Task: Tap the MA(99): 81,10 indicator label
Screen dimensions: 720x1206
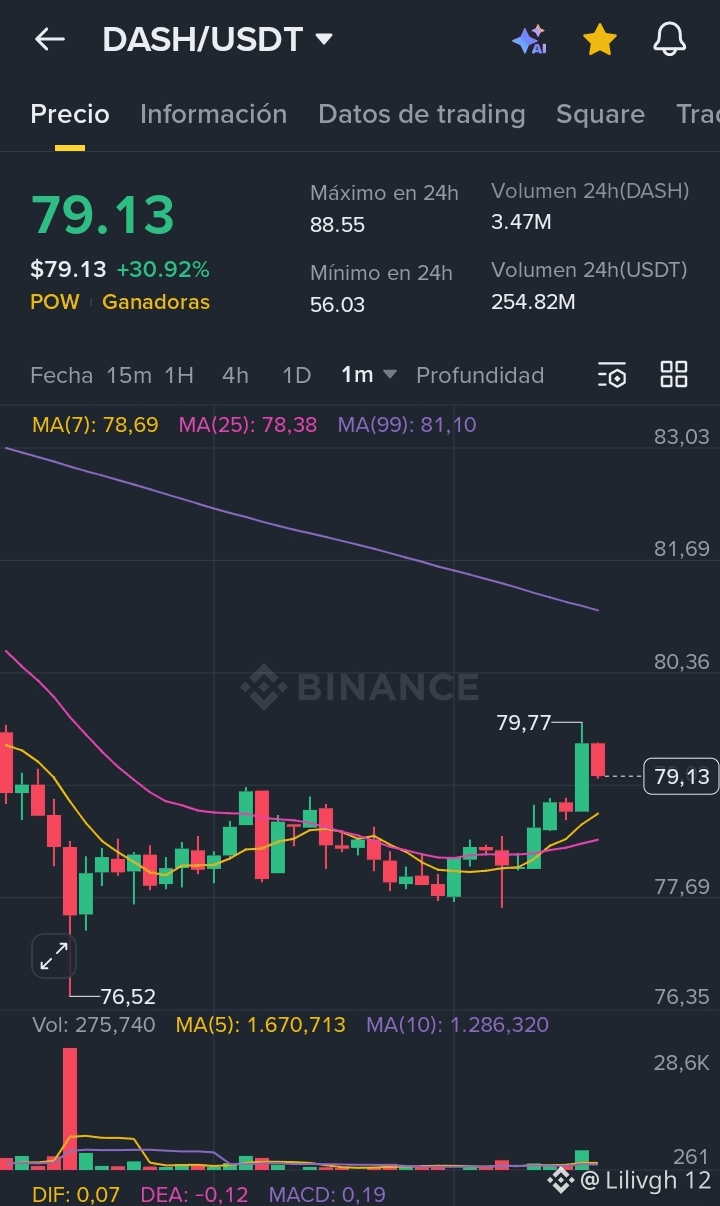Action: 407,425
